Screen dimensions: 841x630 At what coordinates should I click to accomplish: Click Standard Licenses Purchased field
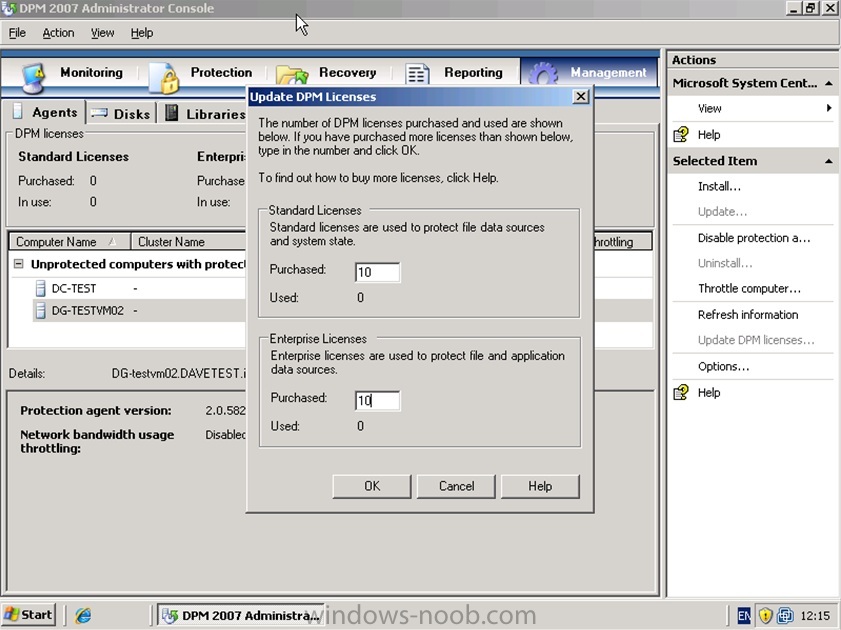coord(377,272)
